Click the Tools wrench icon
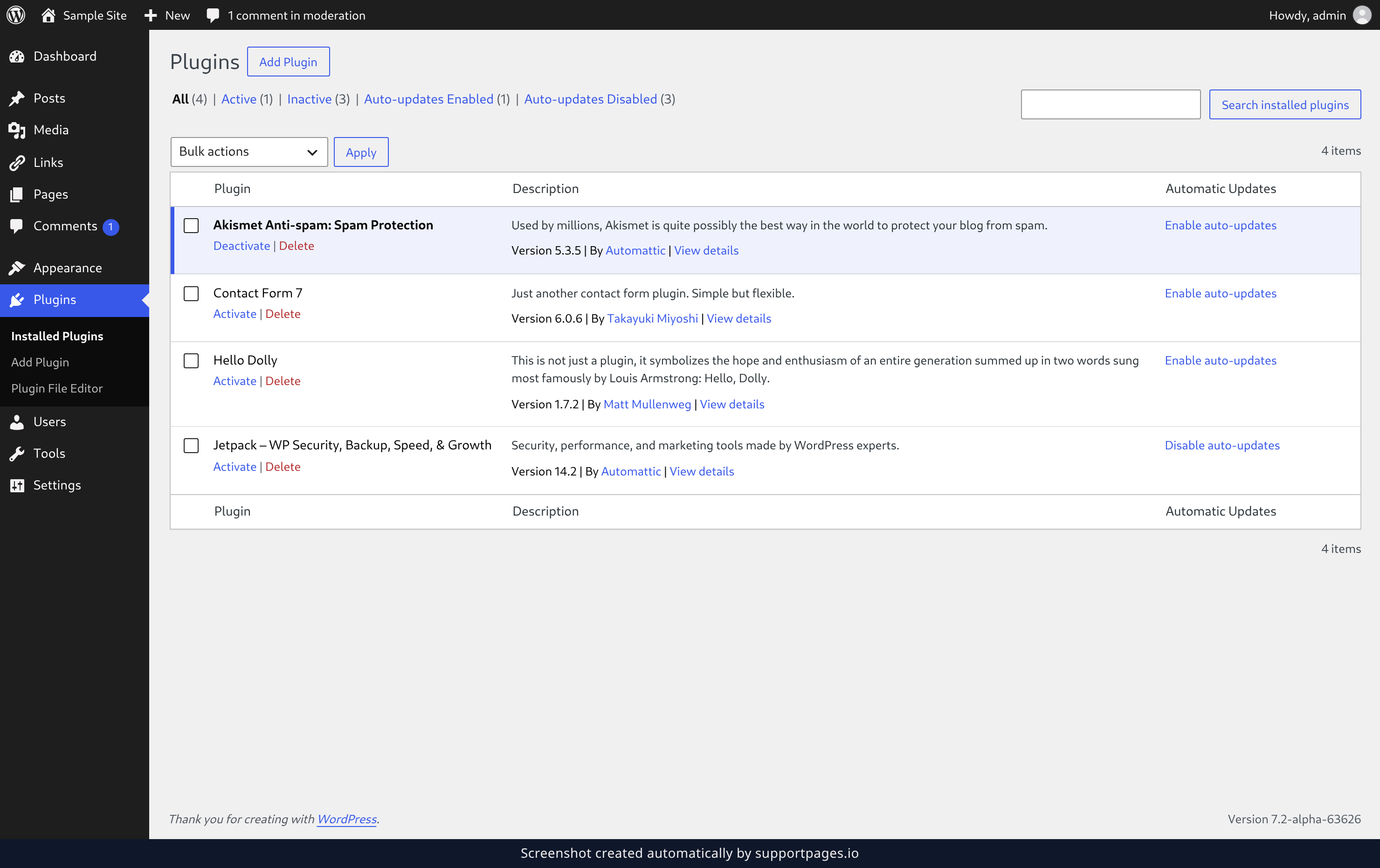 [17, 453]
